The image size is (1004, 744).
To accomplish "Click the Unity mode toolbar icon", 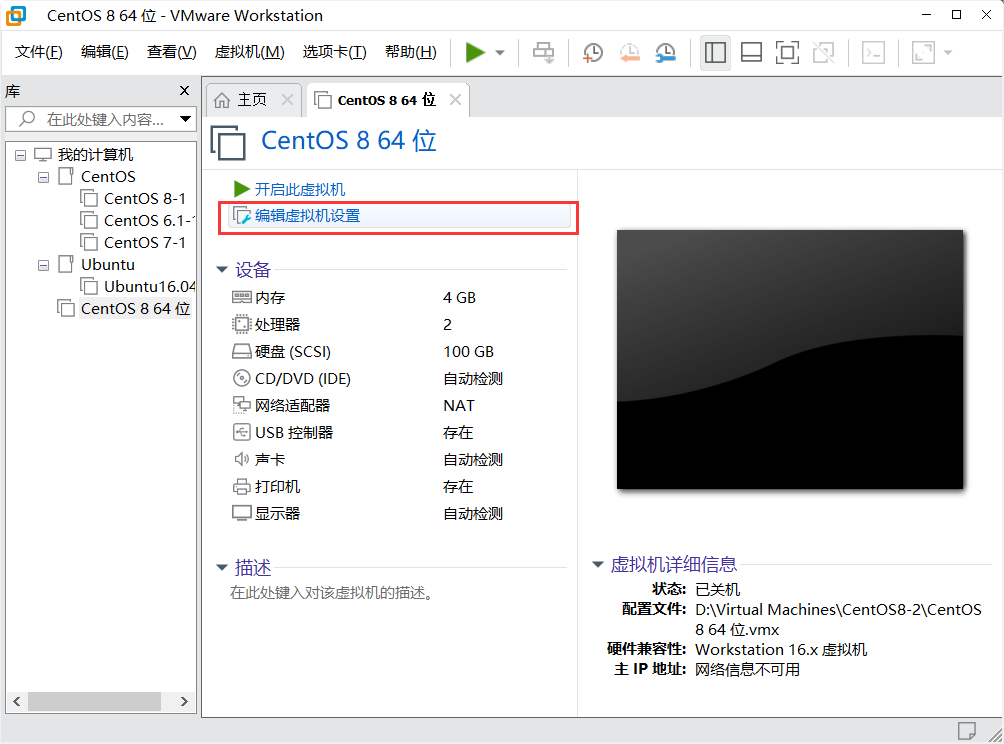I will 823,53.
